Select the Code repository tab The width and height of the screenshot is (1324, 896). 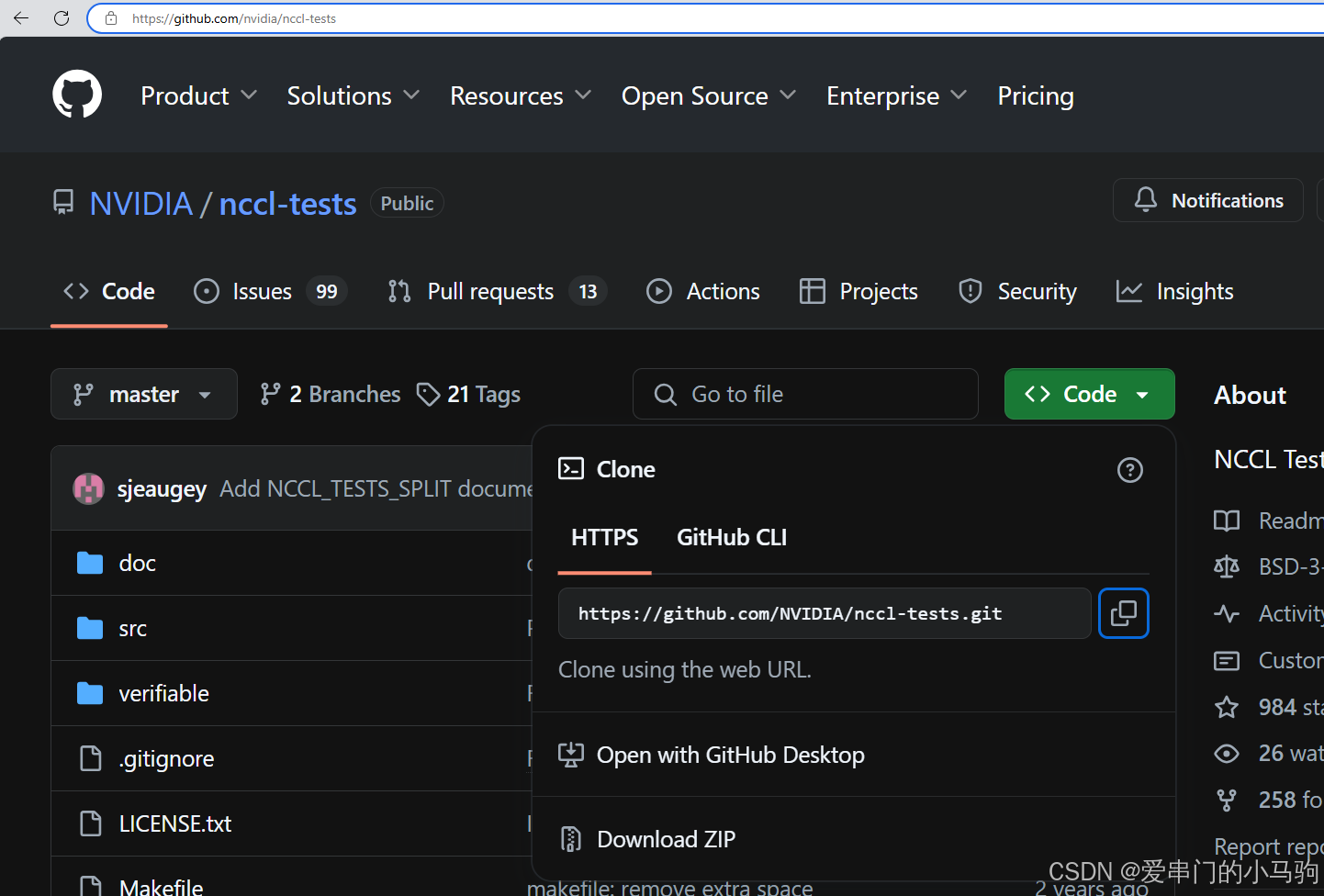coord(109,291)
